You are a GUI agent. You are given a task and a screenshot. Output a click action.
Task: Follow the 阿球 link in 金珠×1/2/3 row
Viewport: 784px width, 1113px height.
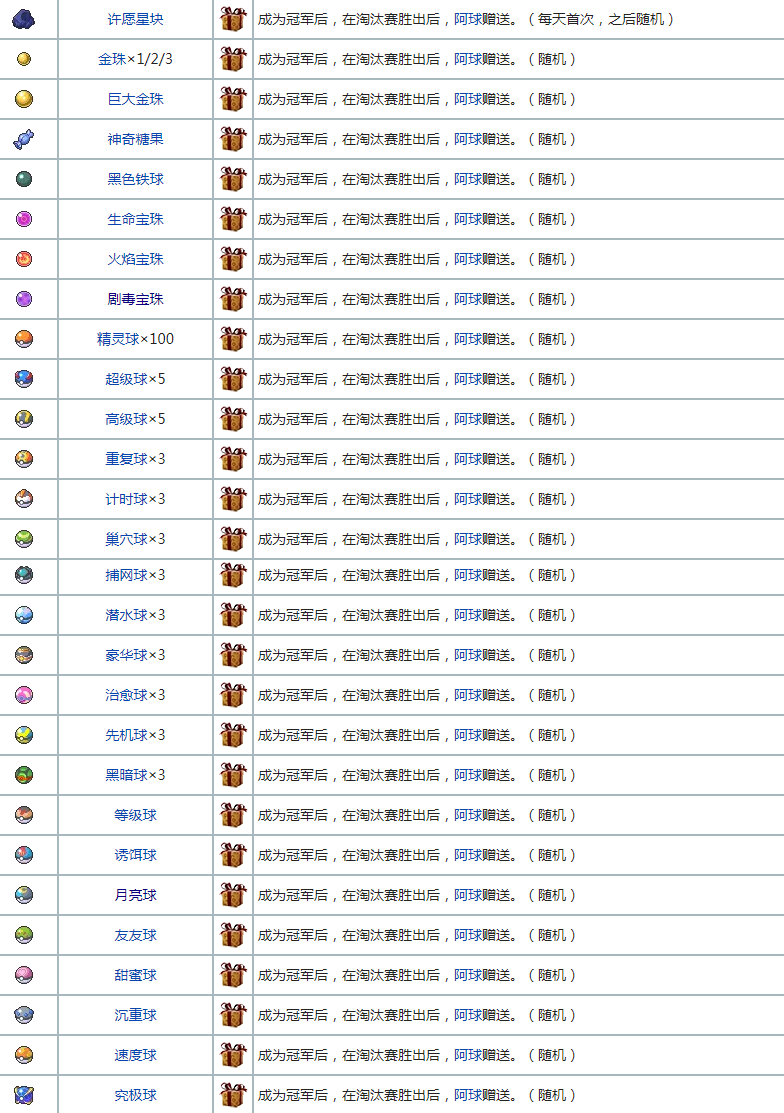point(468,59)
